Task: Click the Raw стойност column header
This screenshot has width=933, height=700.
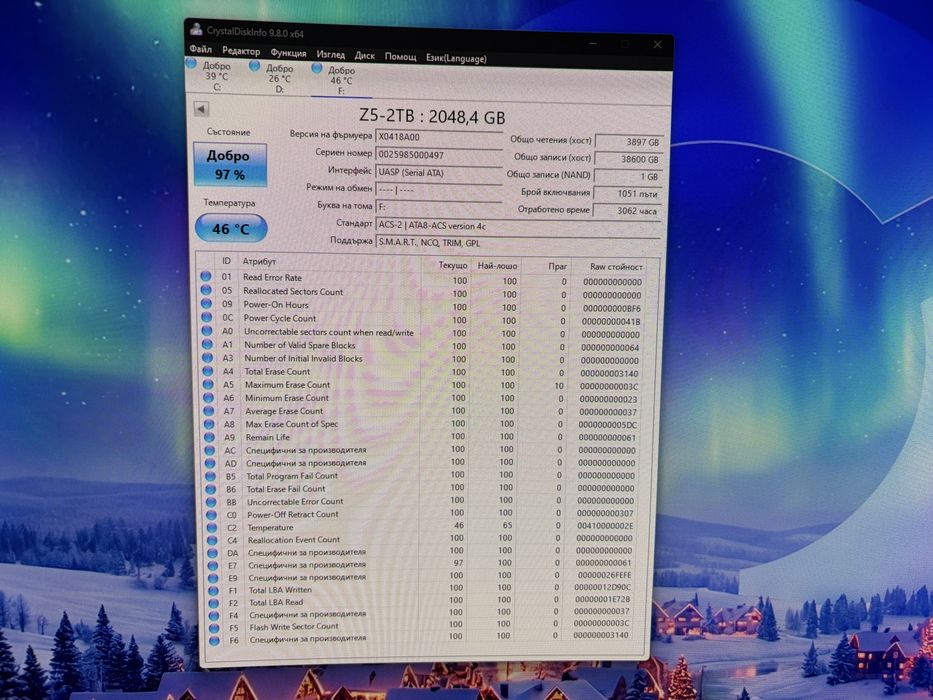Action: coord(616,267)
